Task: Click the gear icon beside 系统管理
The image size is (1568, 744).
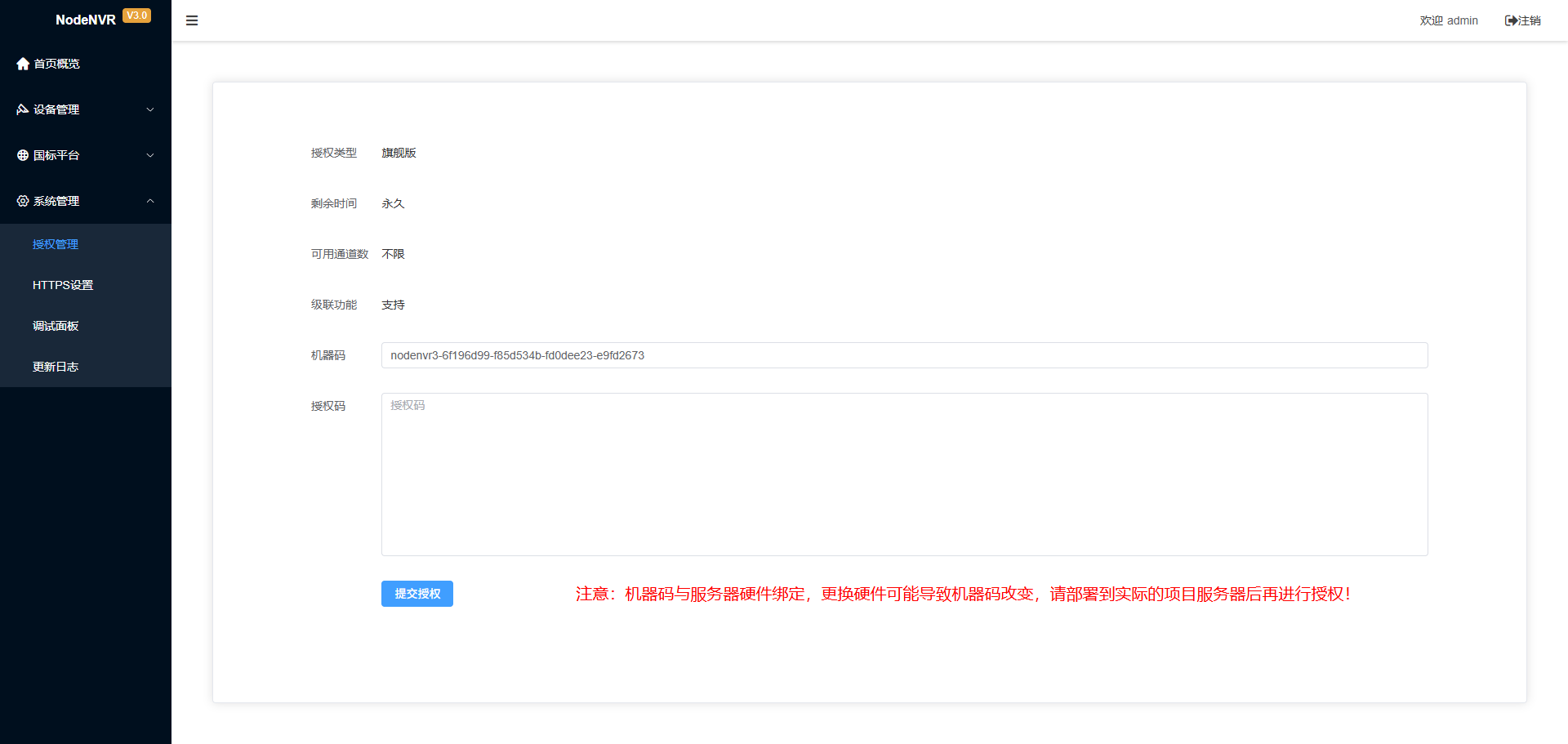Action: coord(23,201)
